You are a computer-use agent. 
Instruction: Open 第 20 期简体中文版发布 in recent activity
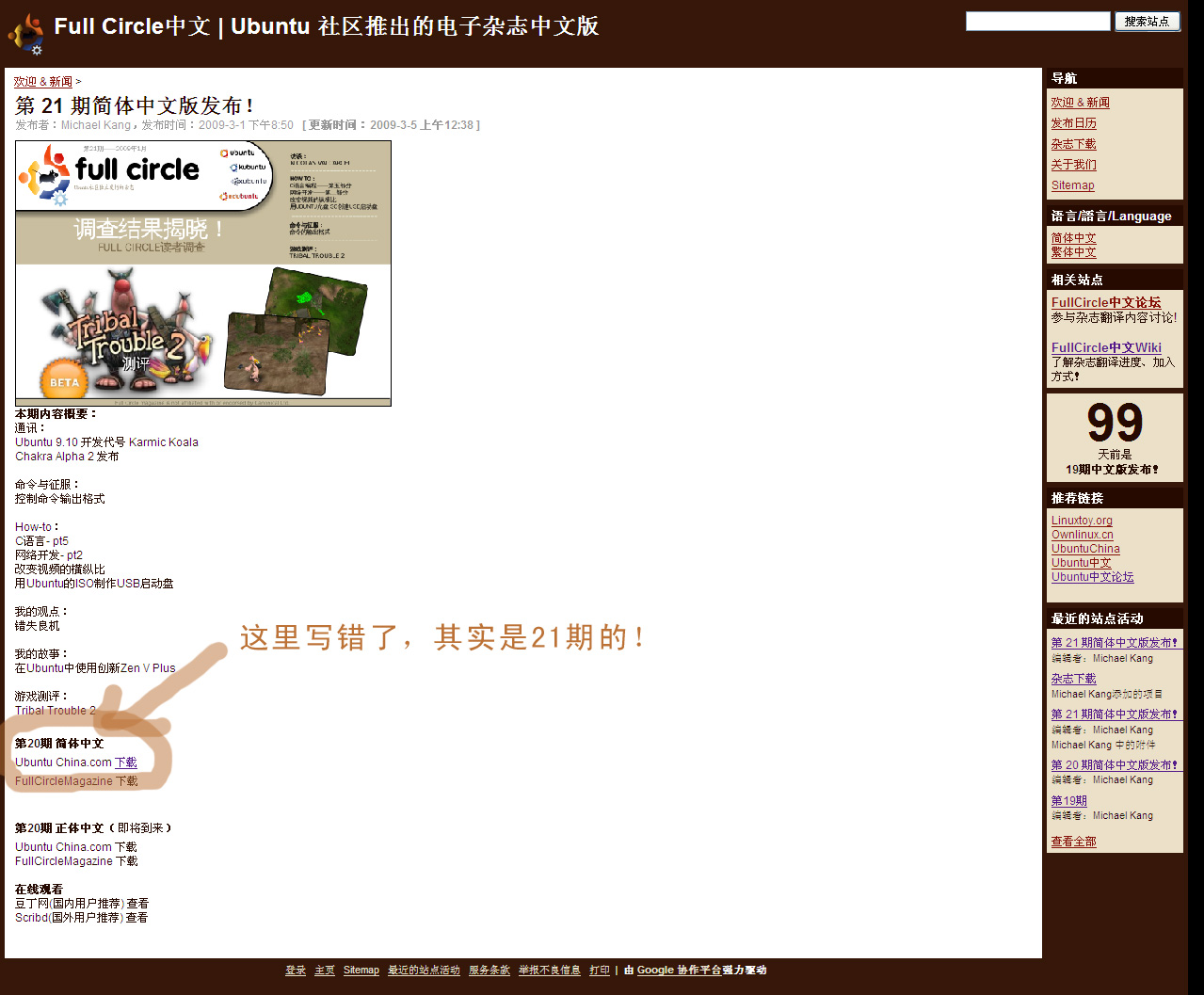[1115, 765]
